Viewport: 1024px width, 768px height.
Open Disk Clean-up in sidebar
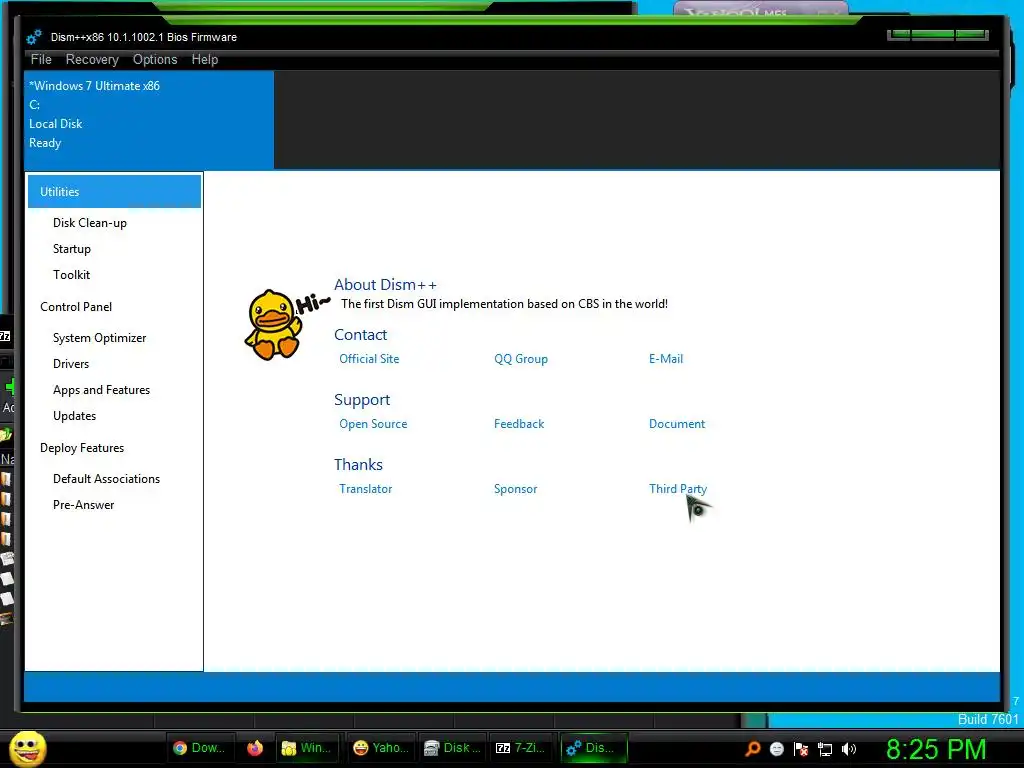click(89, 223)
